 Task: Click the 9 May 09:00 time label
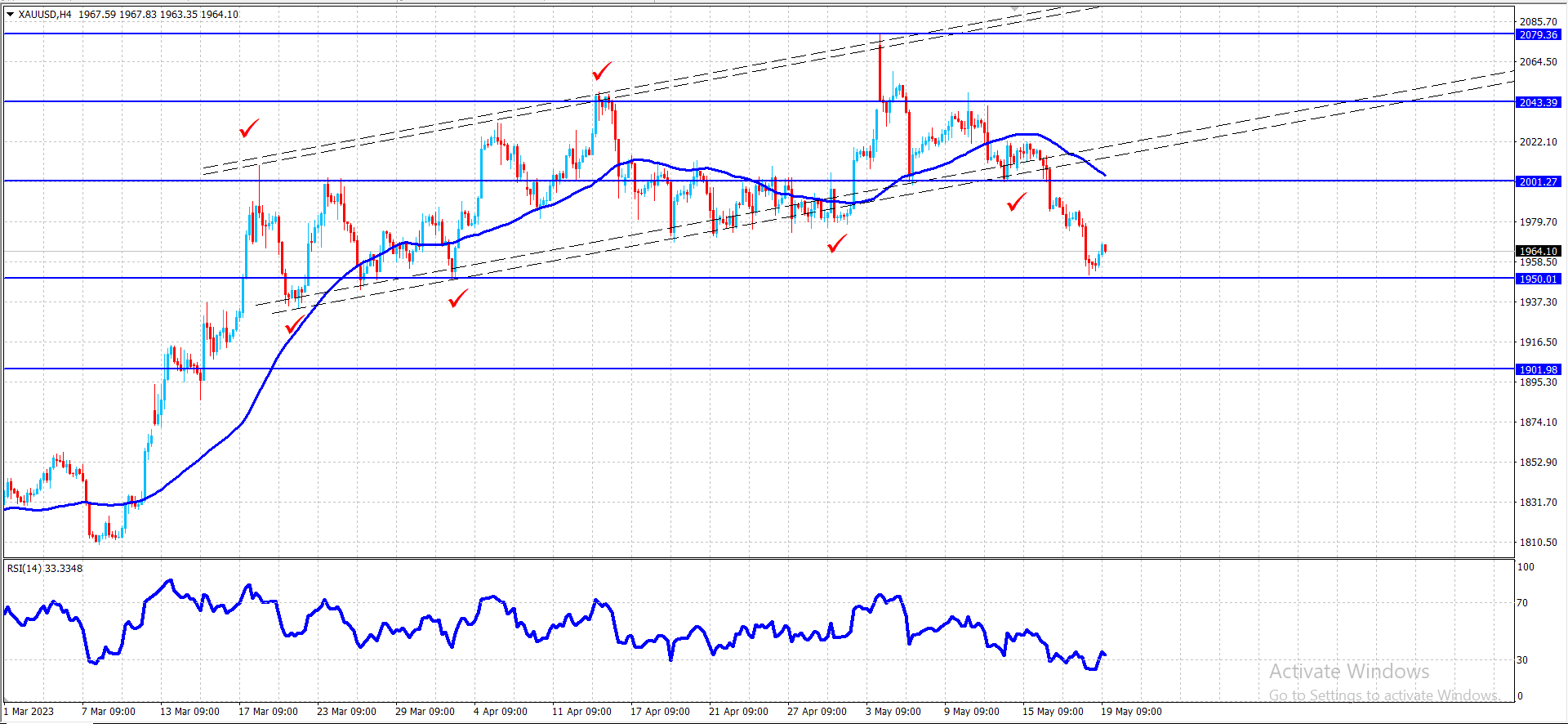coord(972,712)
